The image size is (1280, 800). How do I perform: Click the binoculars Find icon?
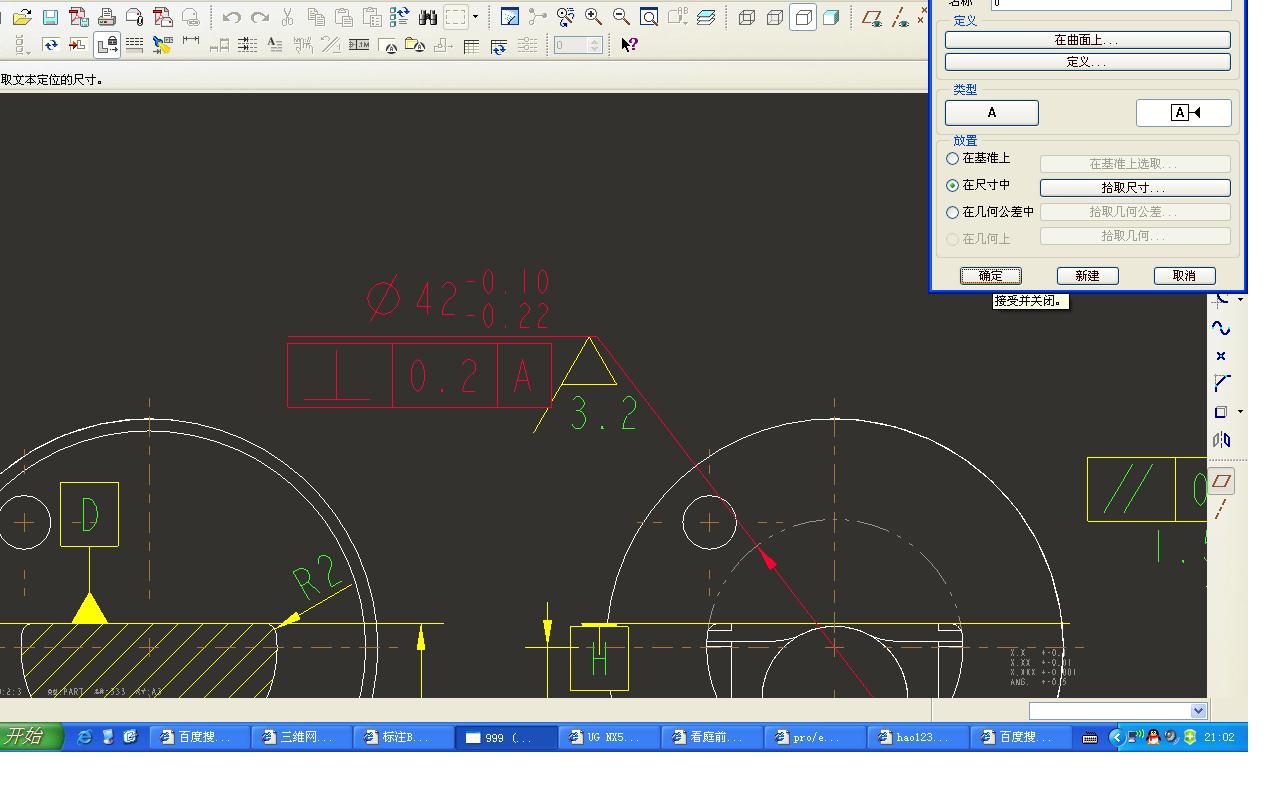(x=428, y=17)
